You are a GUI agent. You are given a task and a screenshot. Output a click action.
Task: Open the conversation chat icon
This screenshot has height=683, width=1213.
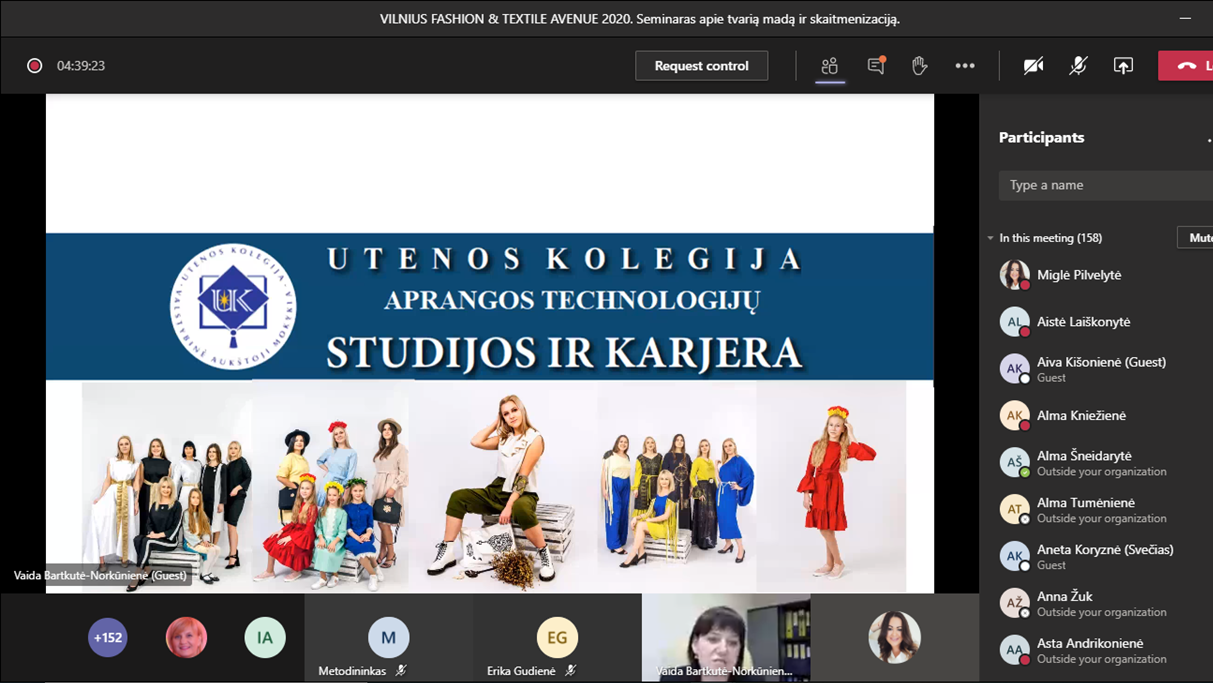pos(876,66)
